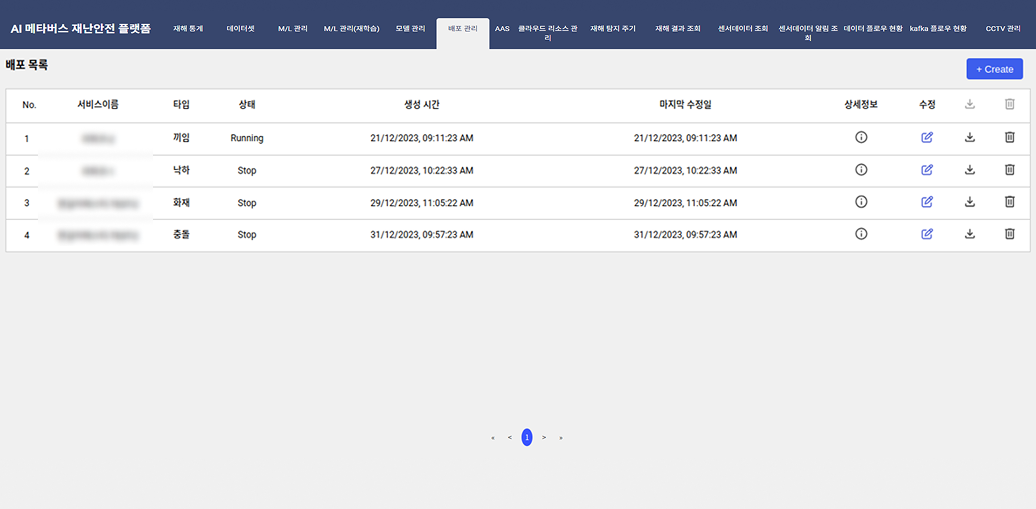Click the 서비스이름 column header
This screenshot has height=509, width=1036.
98,104
